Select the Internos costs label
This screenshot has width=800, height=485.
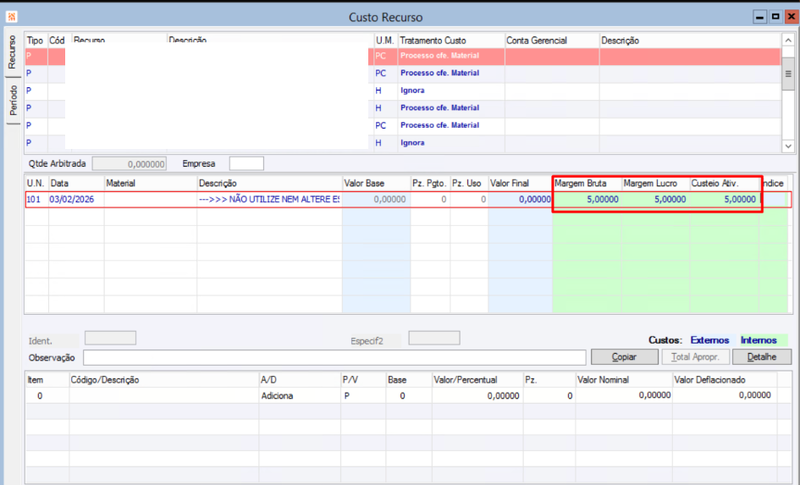759,340
